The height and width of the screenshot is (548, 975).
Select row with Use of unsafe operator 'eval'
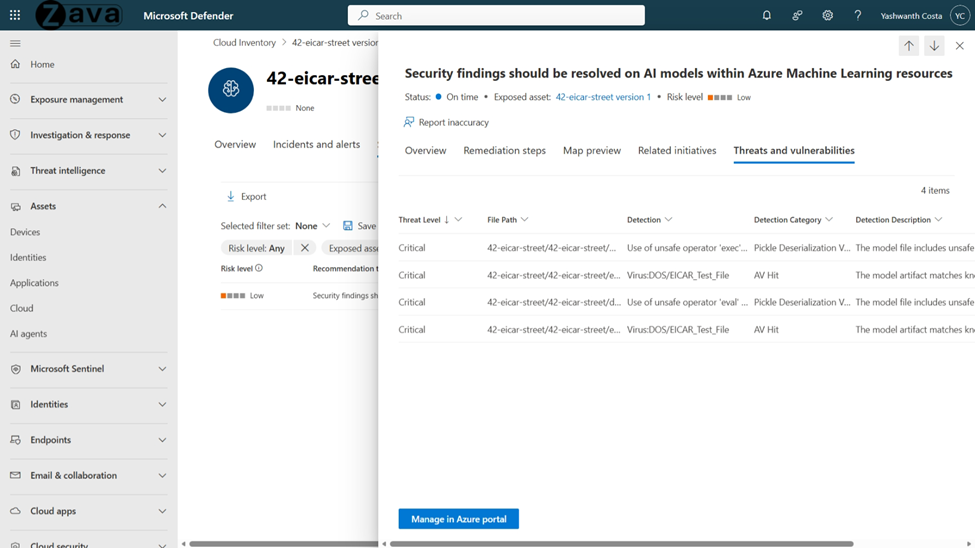[x=686, y=302]
